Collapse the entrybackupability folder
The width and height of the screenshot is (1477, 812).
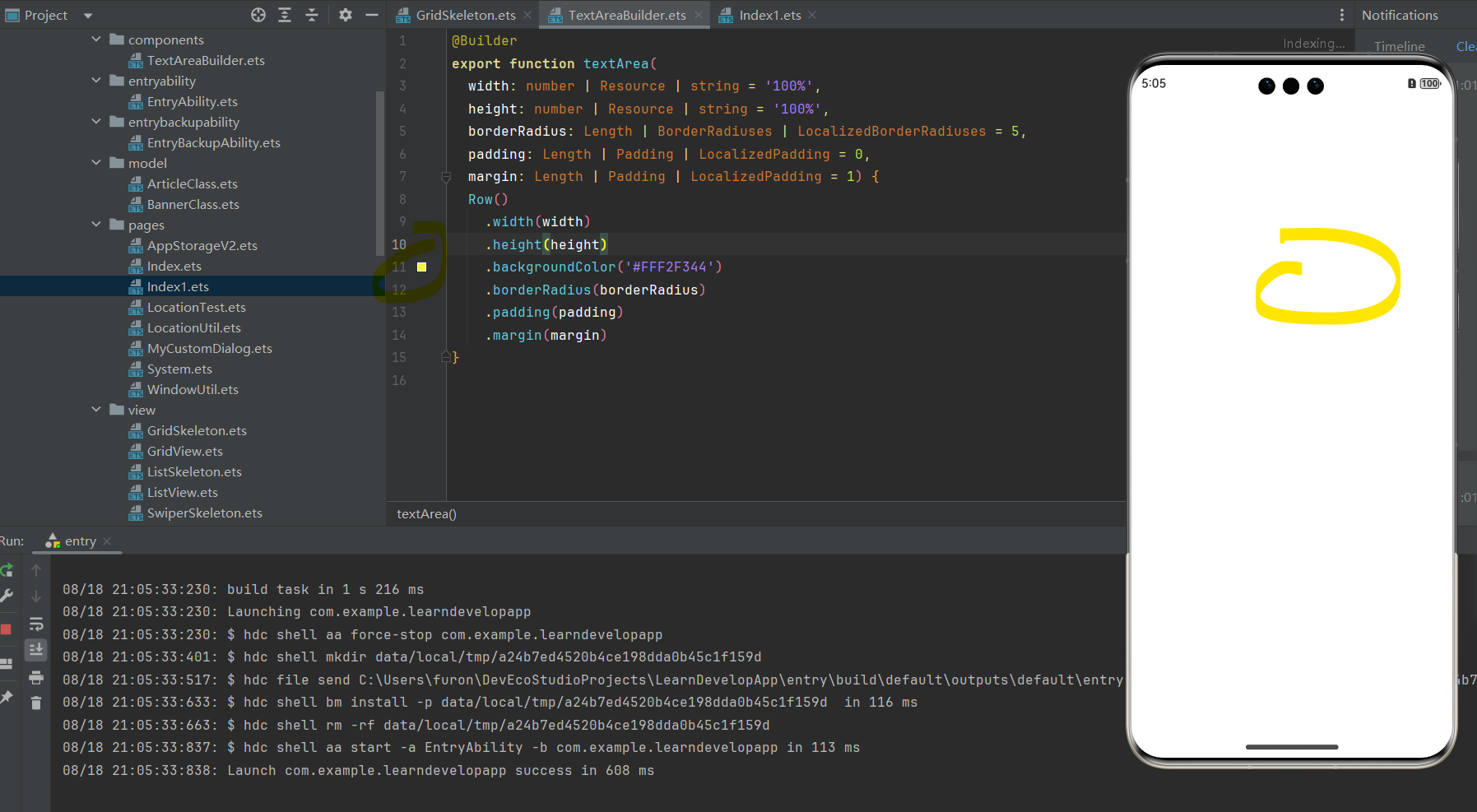(x=96, y=122)
